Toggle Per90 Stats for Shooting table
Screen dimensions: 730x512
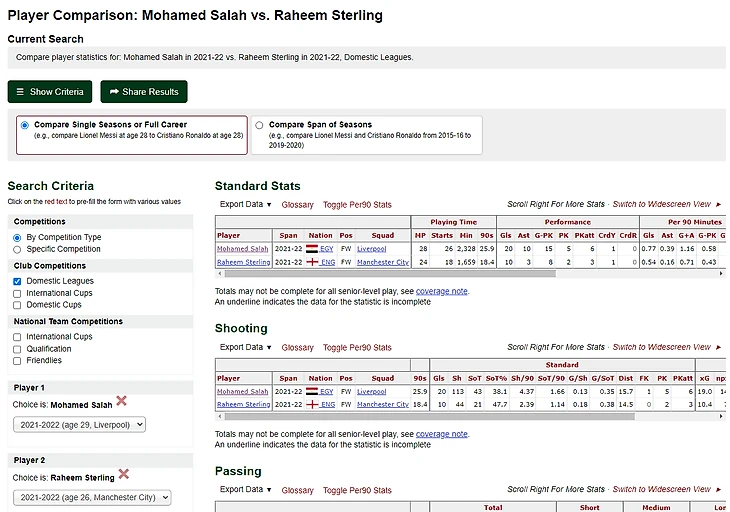357,348
